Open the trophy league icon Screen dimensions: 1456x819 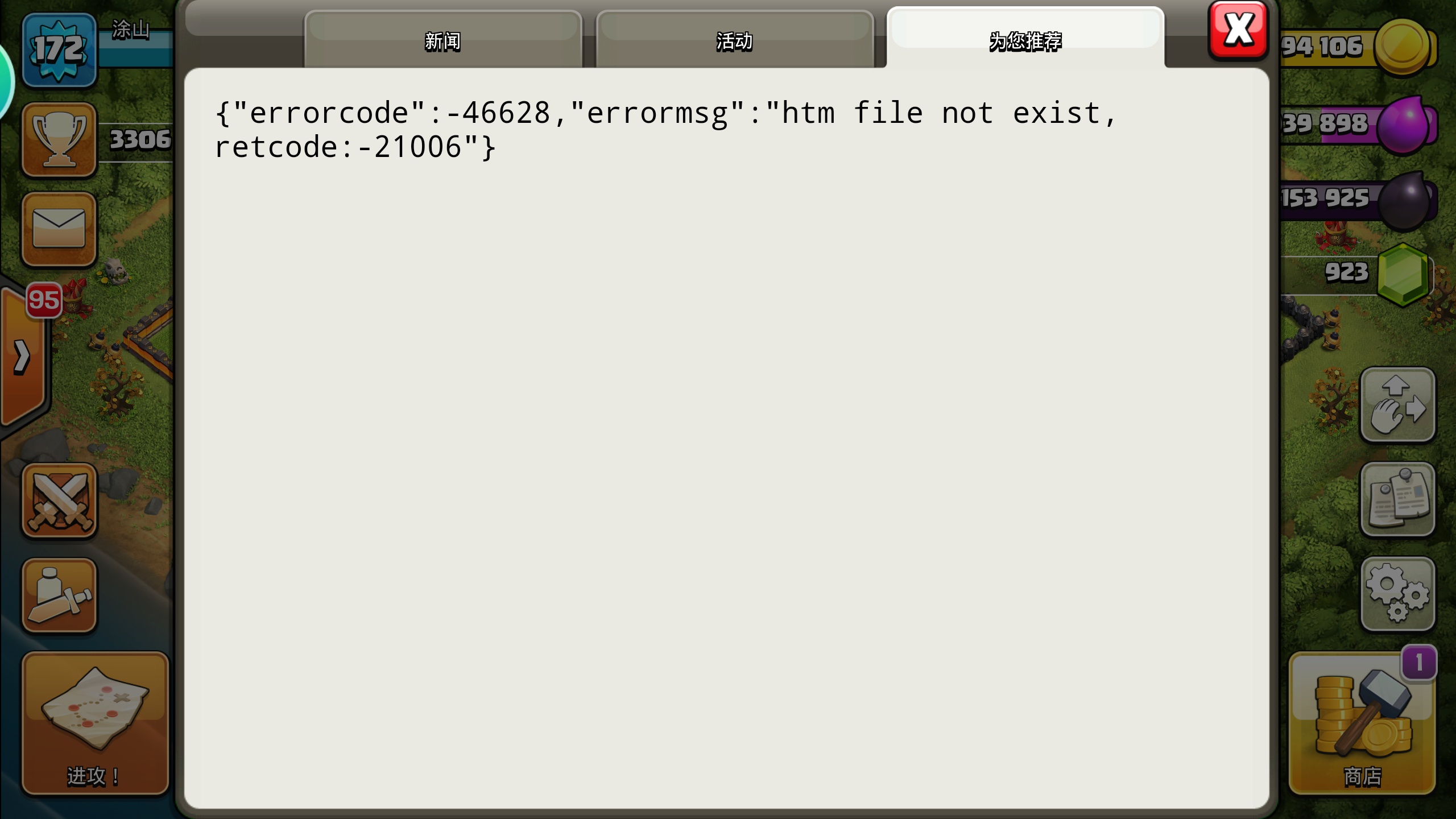59,140
